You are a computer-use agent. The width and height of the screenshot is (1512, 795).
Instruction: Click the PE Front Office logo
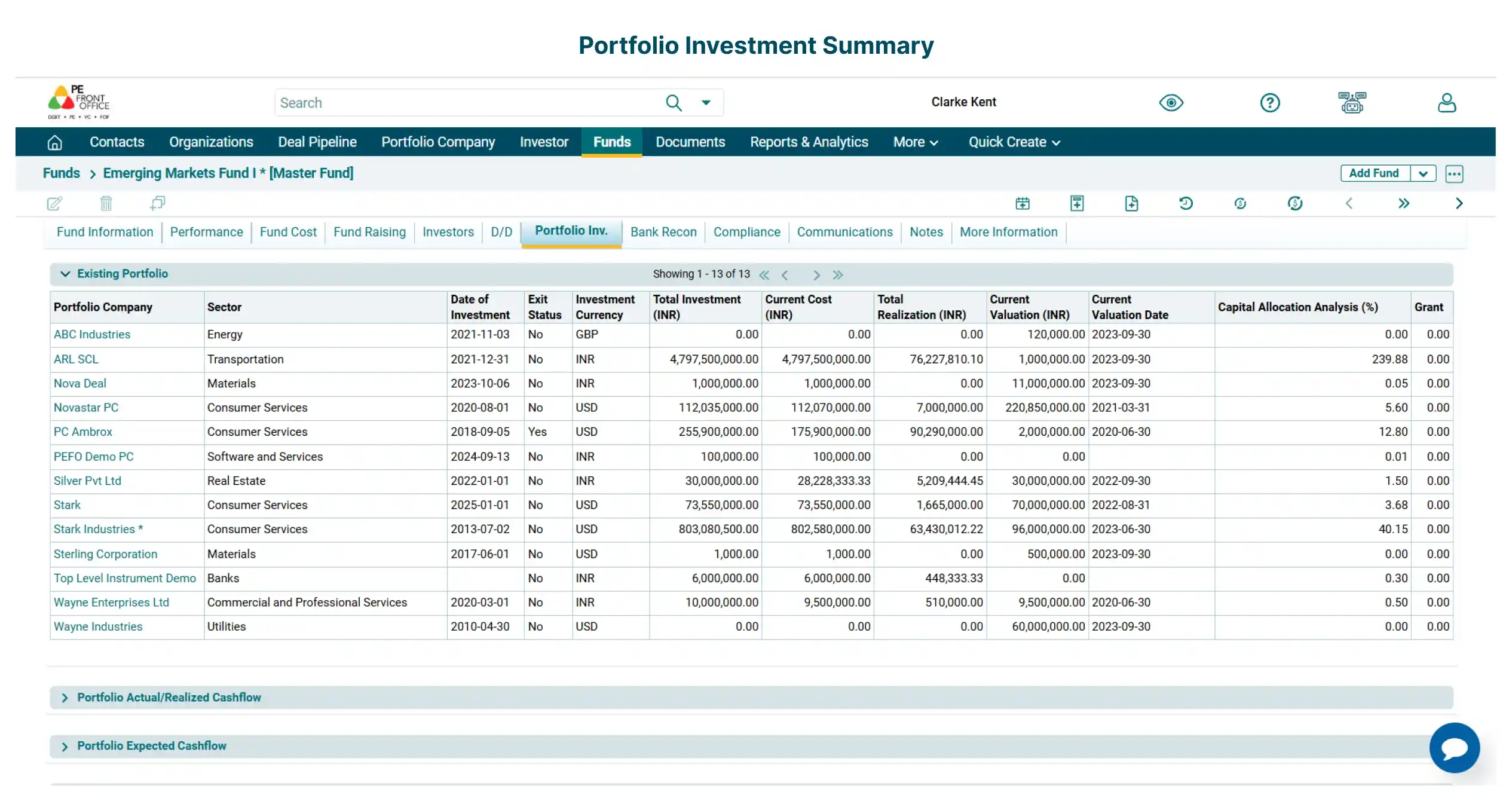coord(79,102)
